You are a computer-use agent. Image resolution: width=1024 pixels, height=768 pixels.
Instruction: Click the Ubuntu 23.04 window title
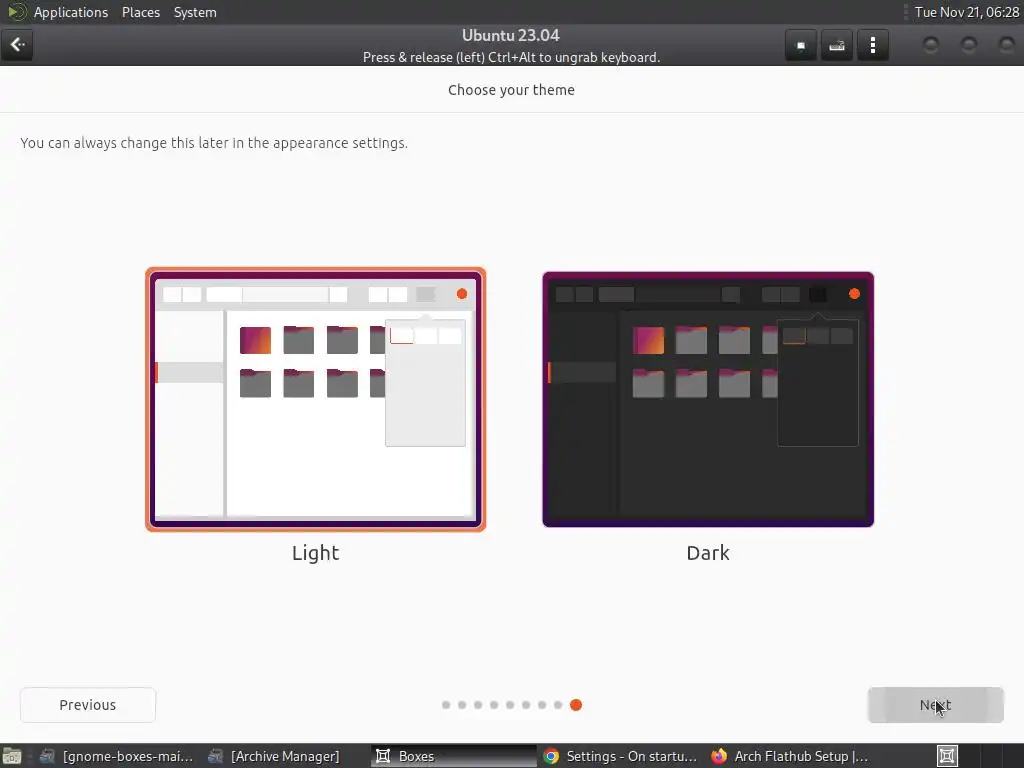[511, 35]
